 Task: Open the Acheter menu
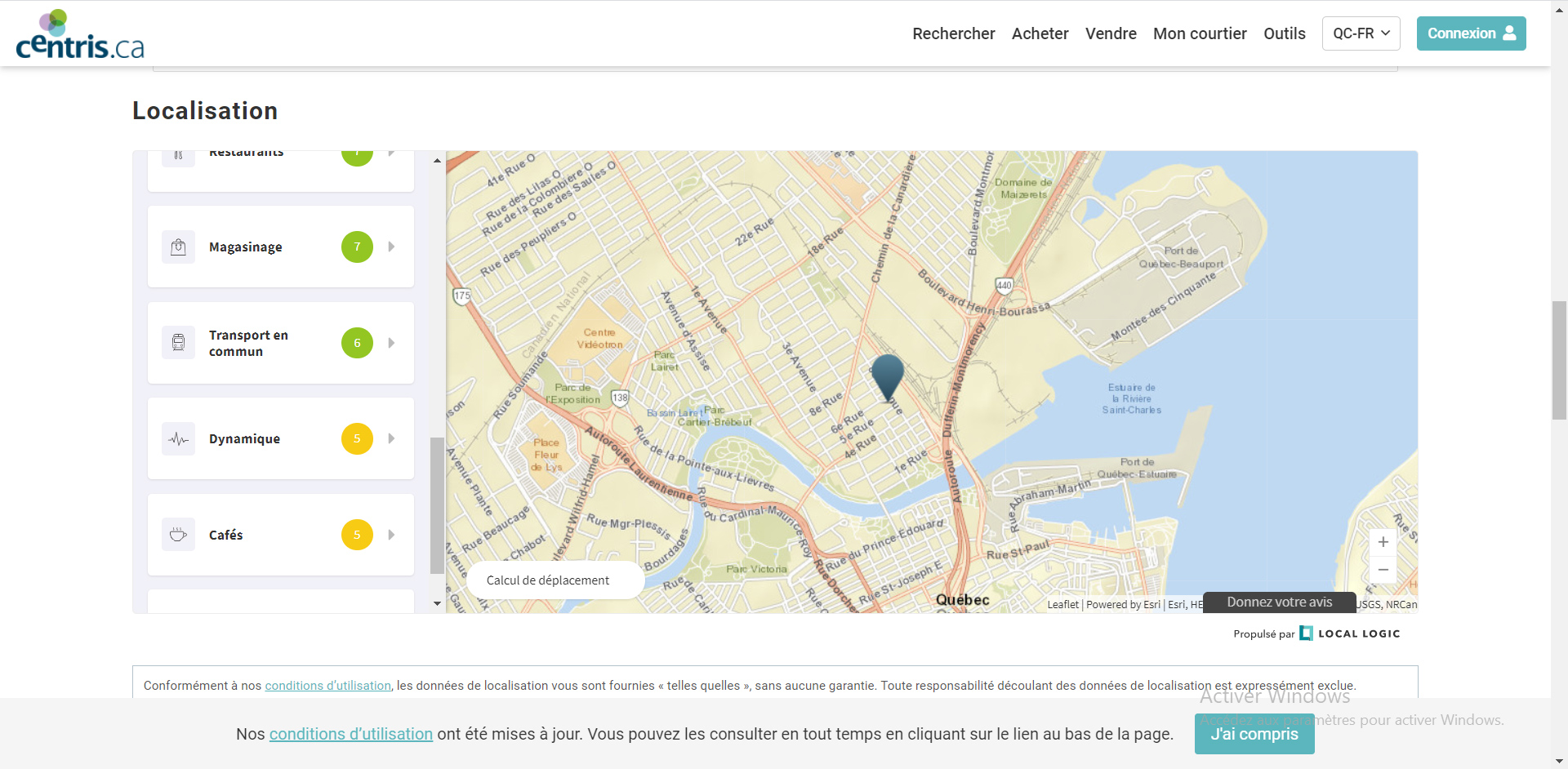1040,33
